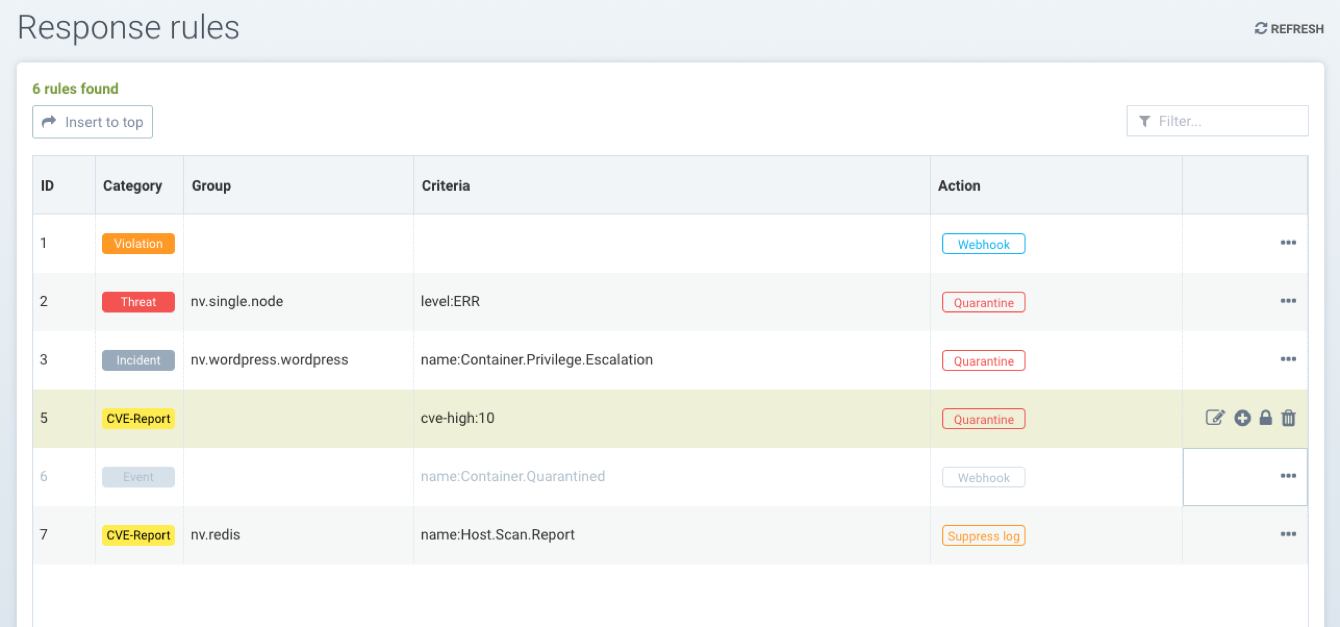This screenshot has width=1340, height=627.
Task: Select the orange Violation category tag
Action: [x=138, y=243]
